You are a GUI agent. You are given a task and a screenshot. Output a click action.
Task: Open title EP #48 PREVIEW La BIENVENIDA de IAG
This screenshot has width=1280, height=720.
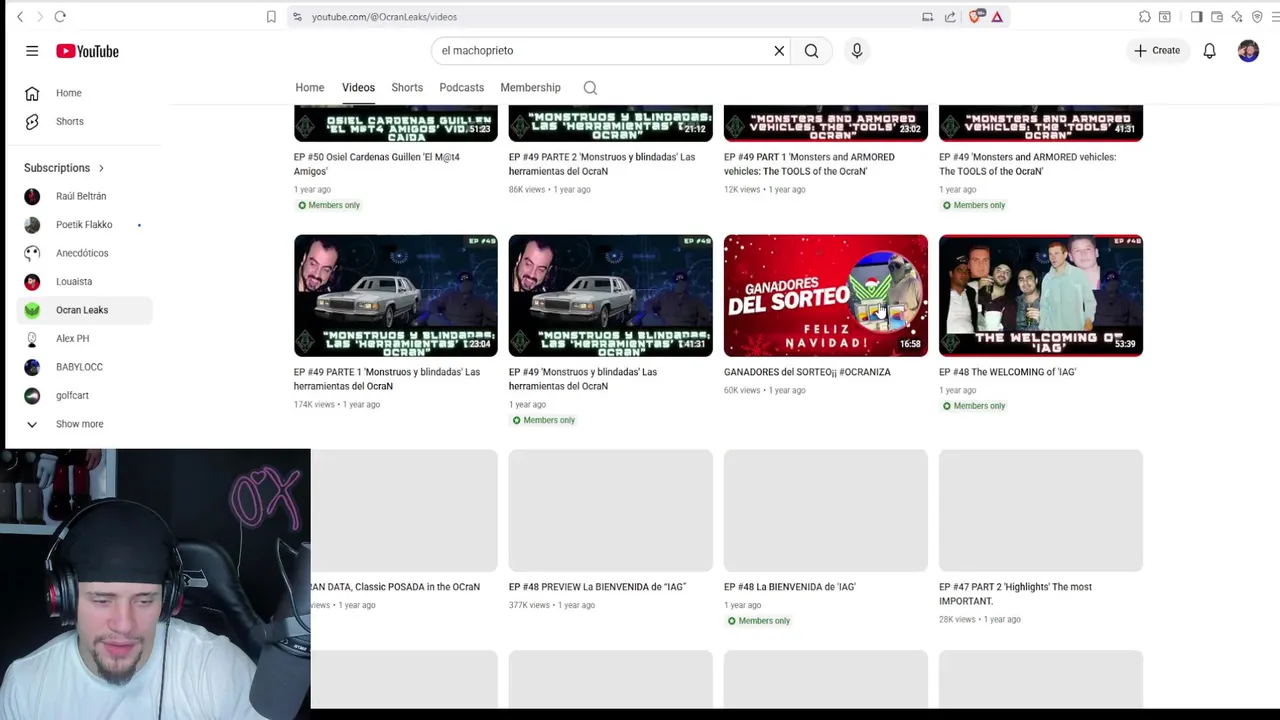pos(597,587)
